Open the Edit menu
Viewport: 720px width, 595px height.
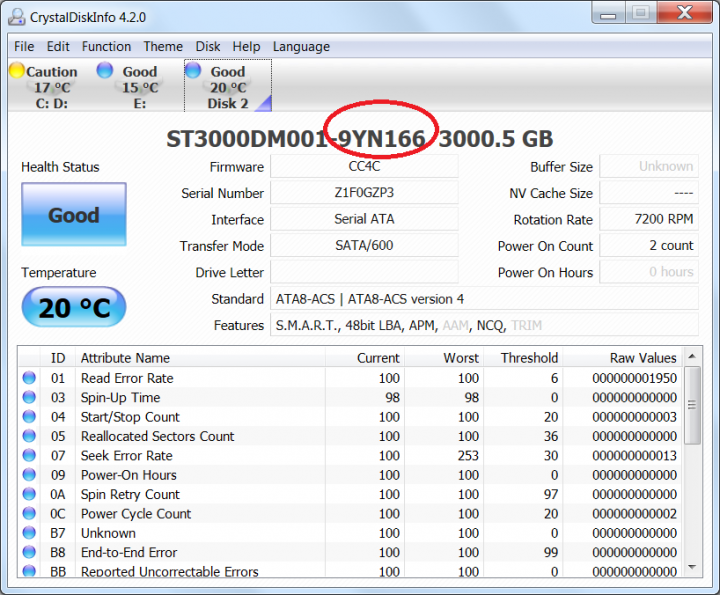pyautogui.click(x=58, y=46)
